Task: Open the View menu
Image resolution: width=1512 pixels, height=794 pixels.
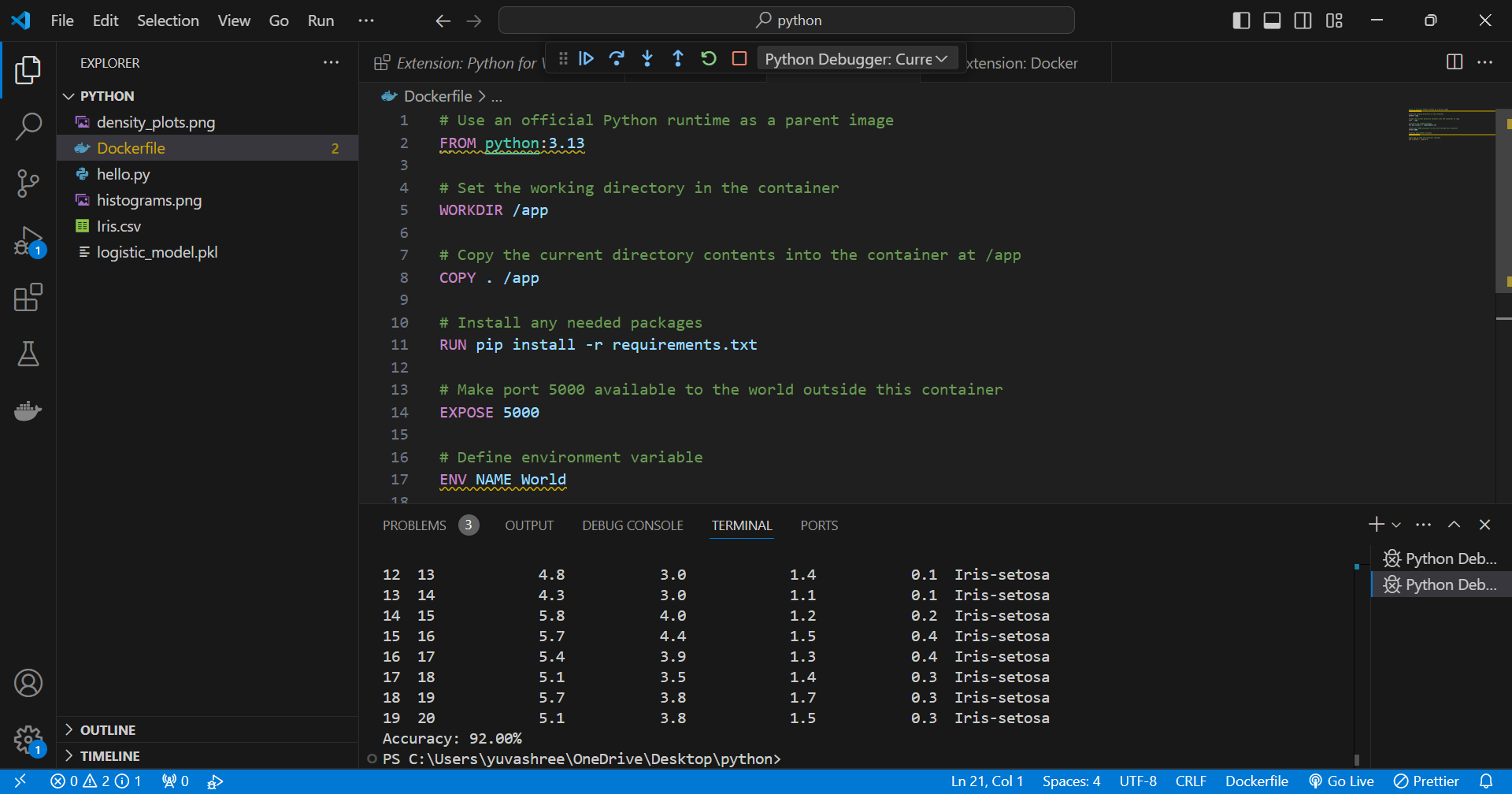Action: tap(234, 20)
